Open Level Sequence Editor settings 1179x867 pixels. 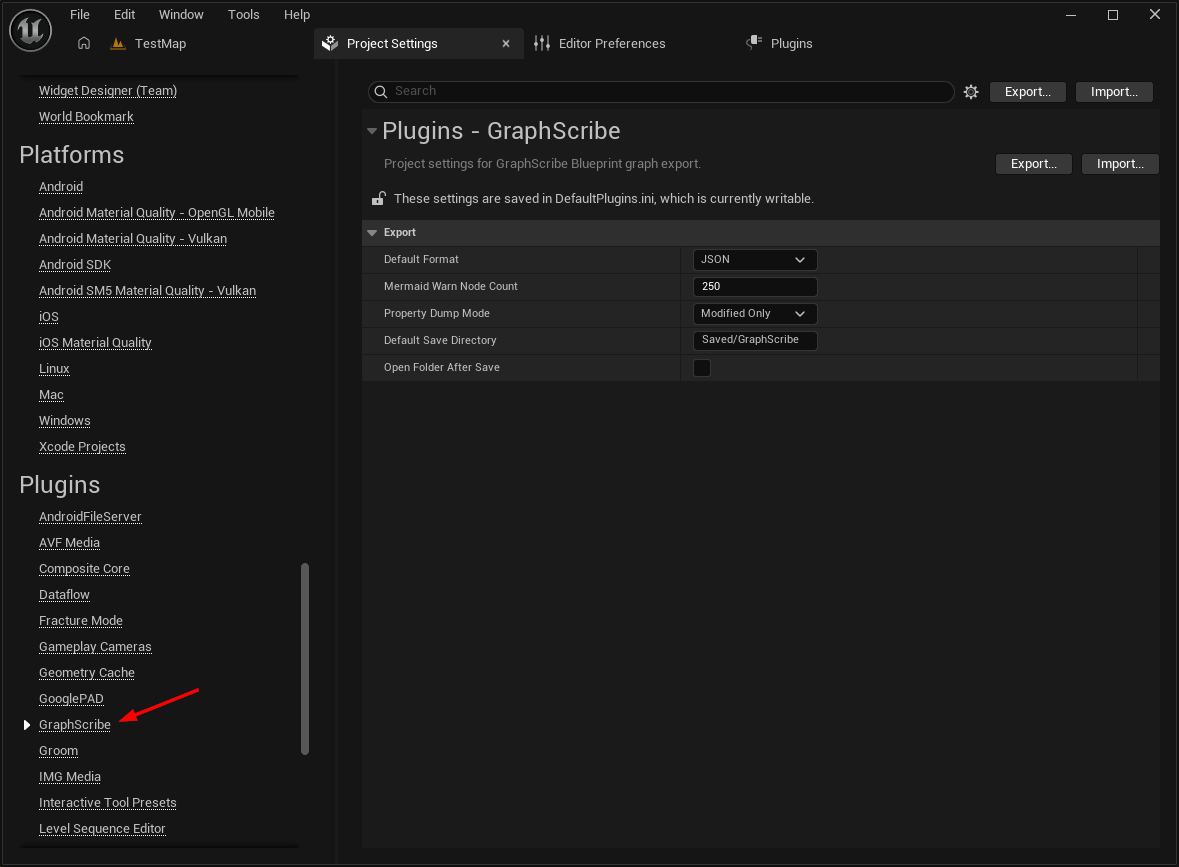click(102, 829)
